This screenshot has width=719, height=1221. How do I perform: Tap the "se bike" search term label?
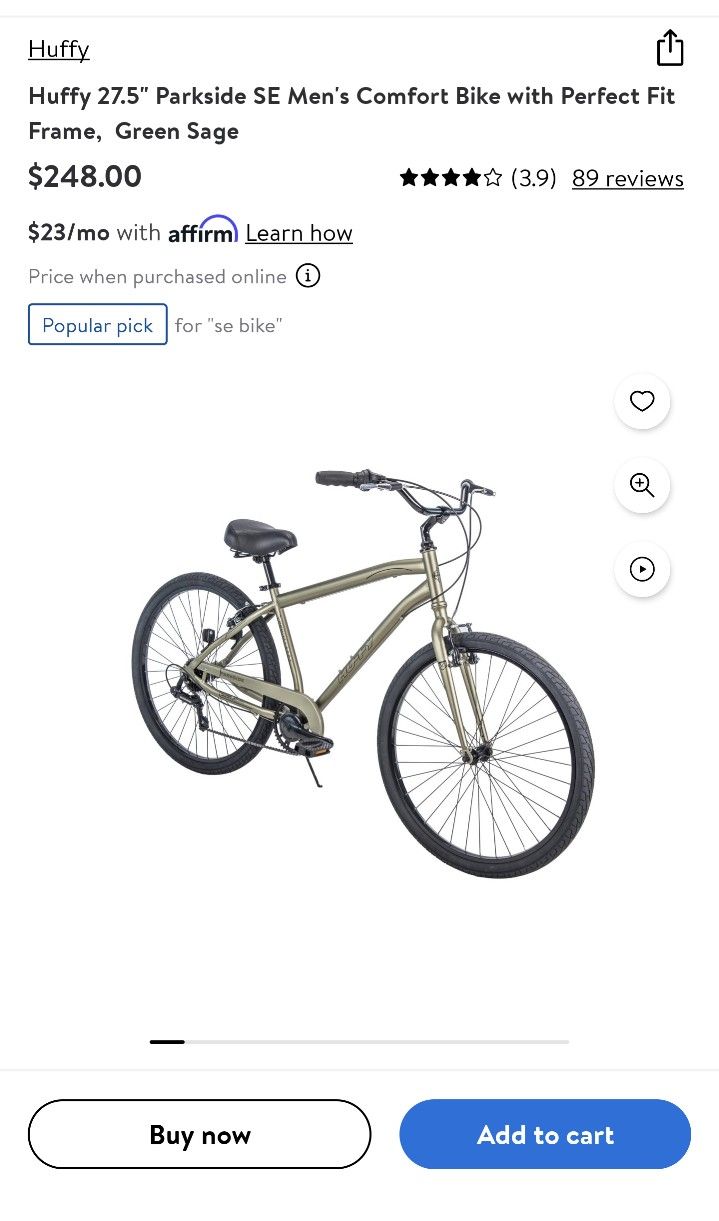[244, 325]
